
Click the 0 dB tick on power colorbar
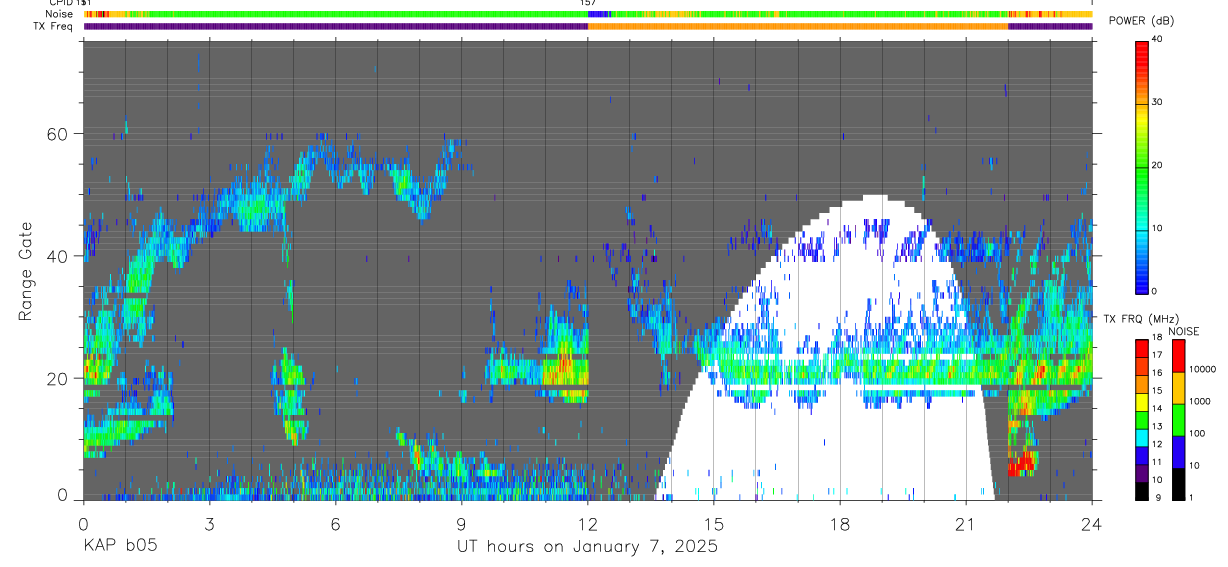[1154, 290]
